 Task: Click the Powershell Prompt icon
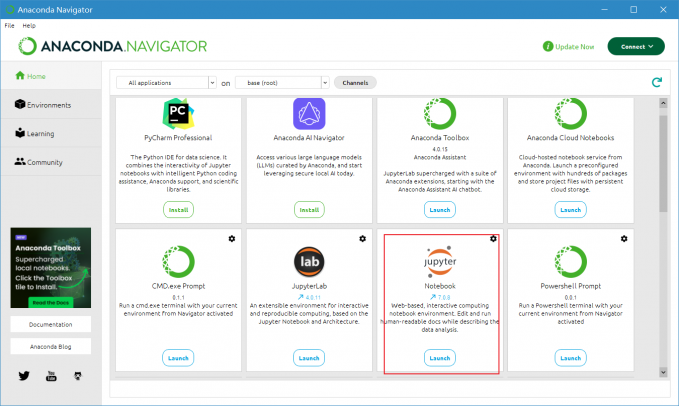click(571, 262)
